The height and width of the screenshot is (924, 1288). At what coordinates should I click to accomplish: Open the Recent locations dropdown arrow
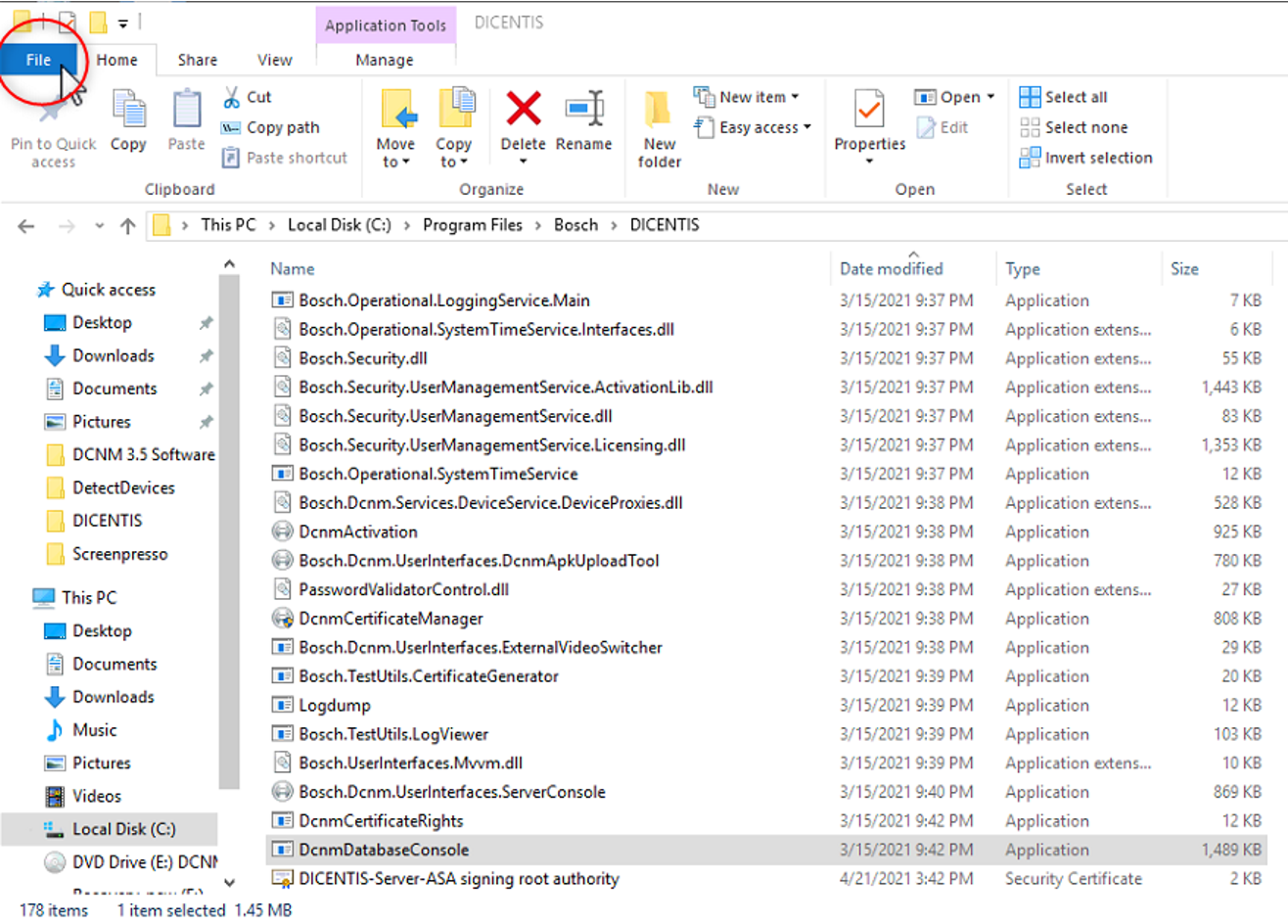coord(99,226)
